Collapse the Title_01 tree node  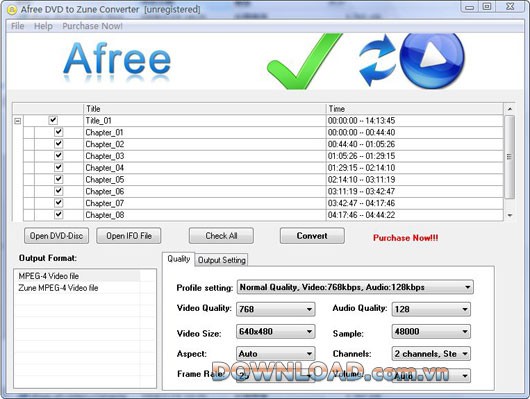coord(18,121)
